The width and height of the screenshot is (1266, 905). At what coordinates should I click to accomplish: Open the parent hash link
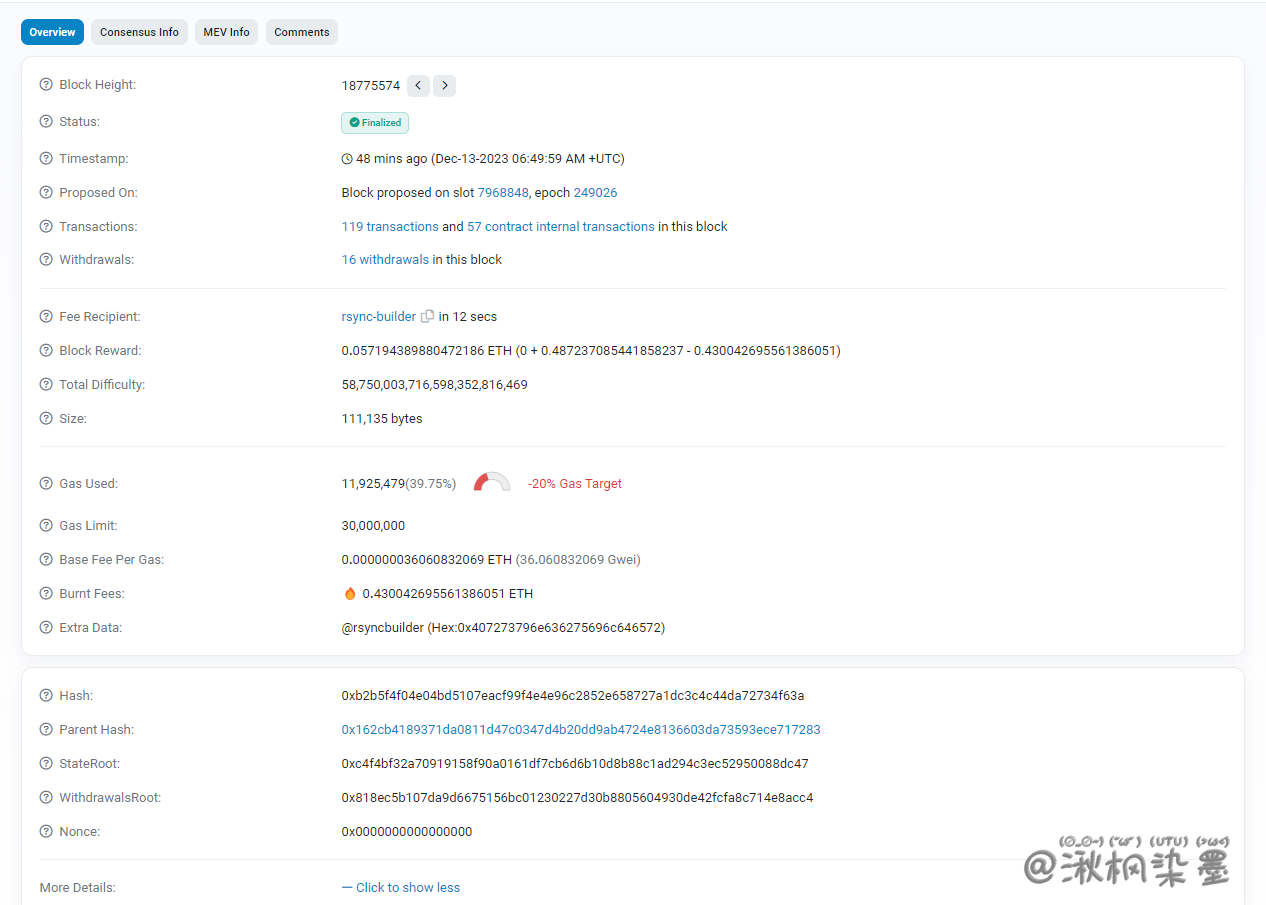point(580,730)
